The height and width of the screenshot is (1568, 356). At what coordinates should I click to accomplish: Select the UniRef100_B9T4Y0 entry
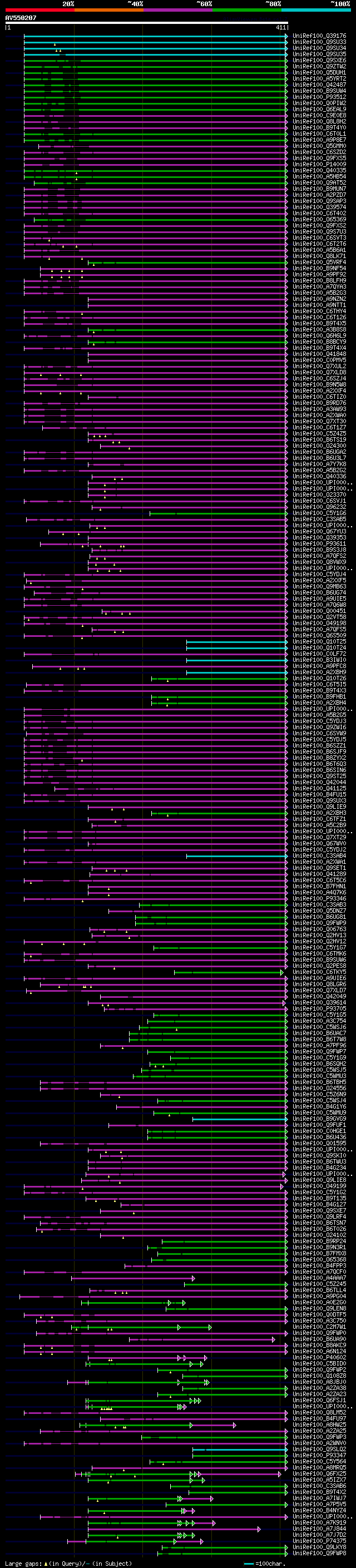319,128
